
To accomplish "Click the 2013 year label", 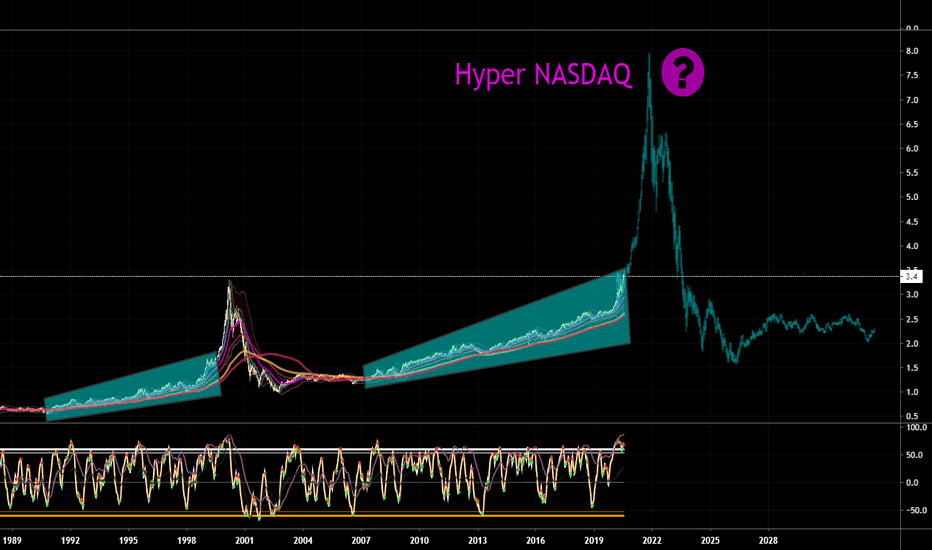I will (x=477, y=540).
